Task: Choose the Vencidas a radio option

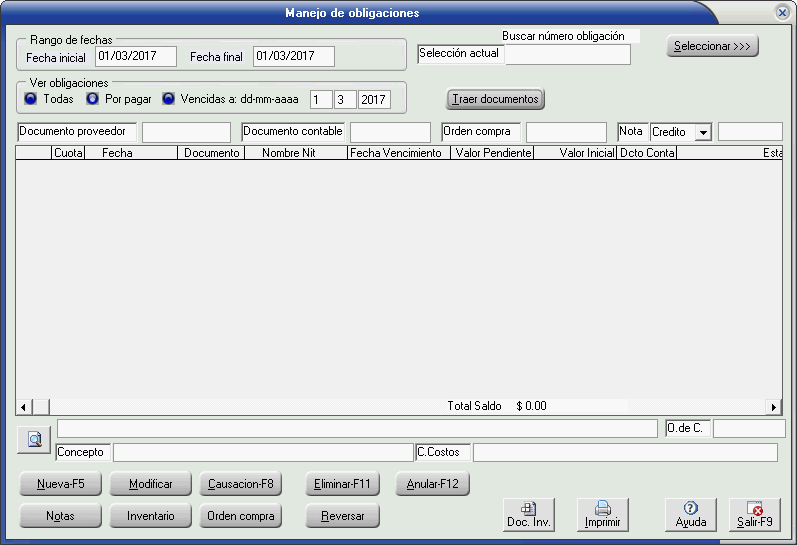Action: [169, 99]
